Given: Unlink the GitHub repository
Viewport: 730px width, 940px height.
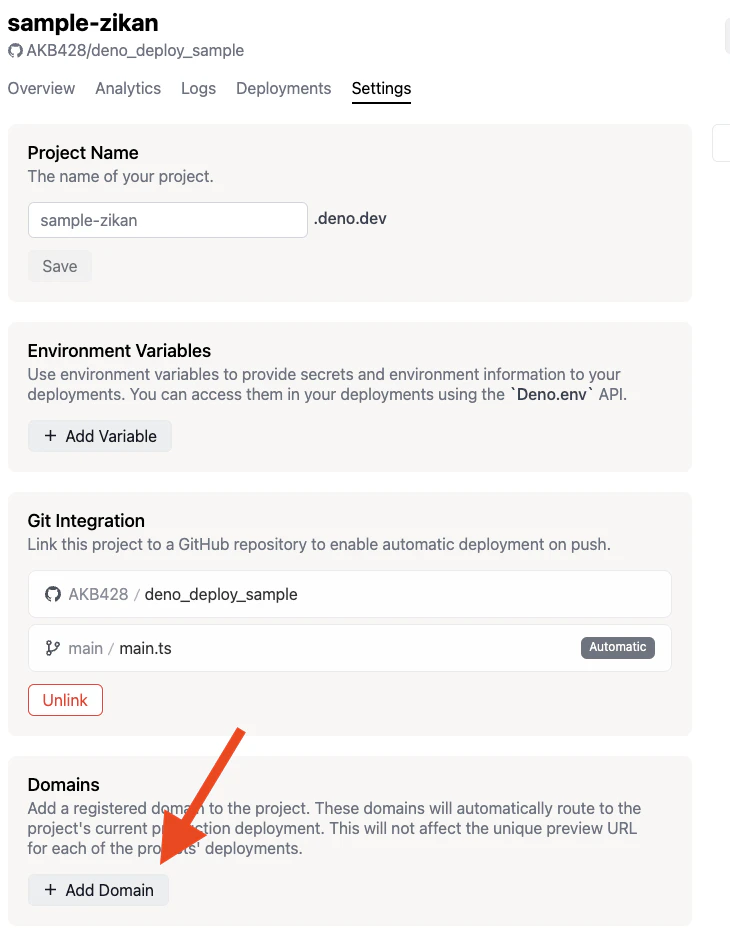Looking at the screenshot, I should click(65, 700).
